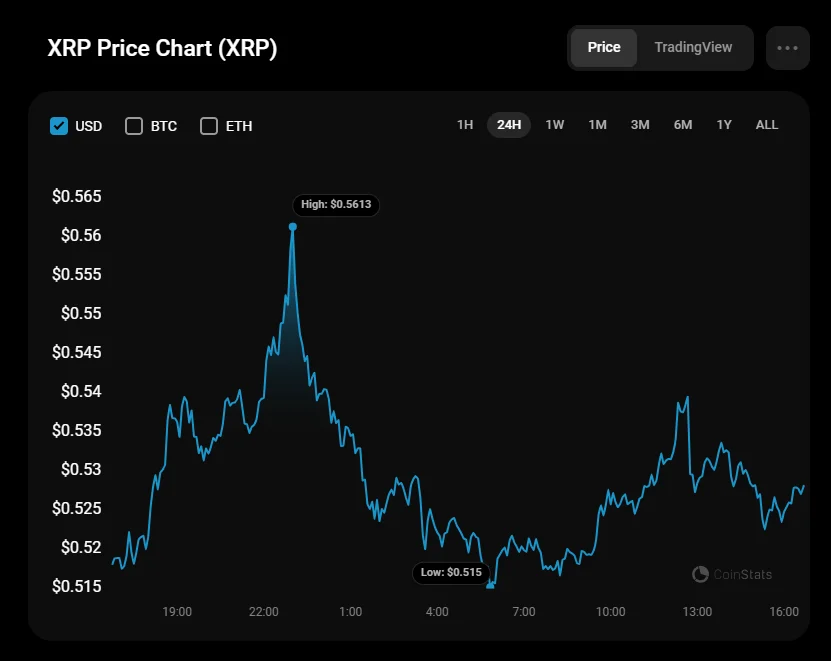Screen dimensions: 831x661
Task: Choose the 1W time range
Action: [555, 125]
